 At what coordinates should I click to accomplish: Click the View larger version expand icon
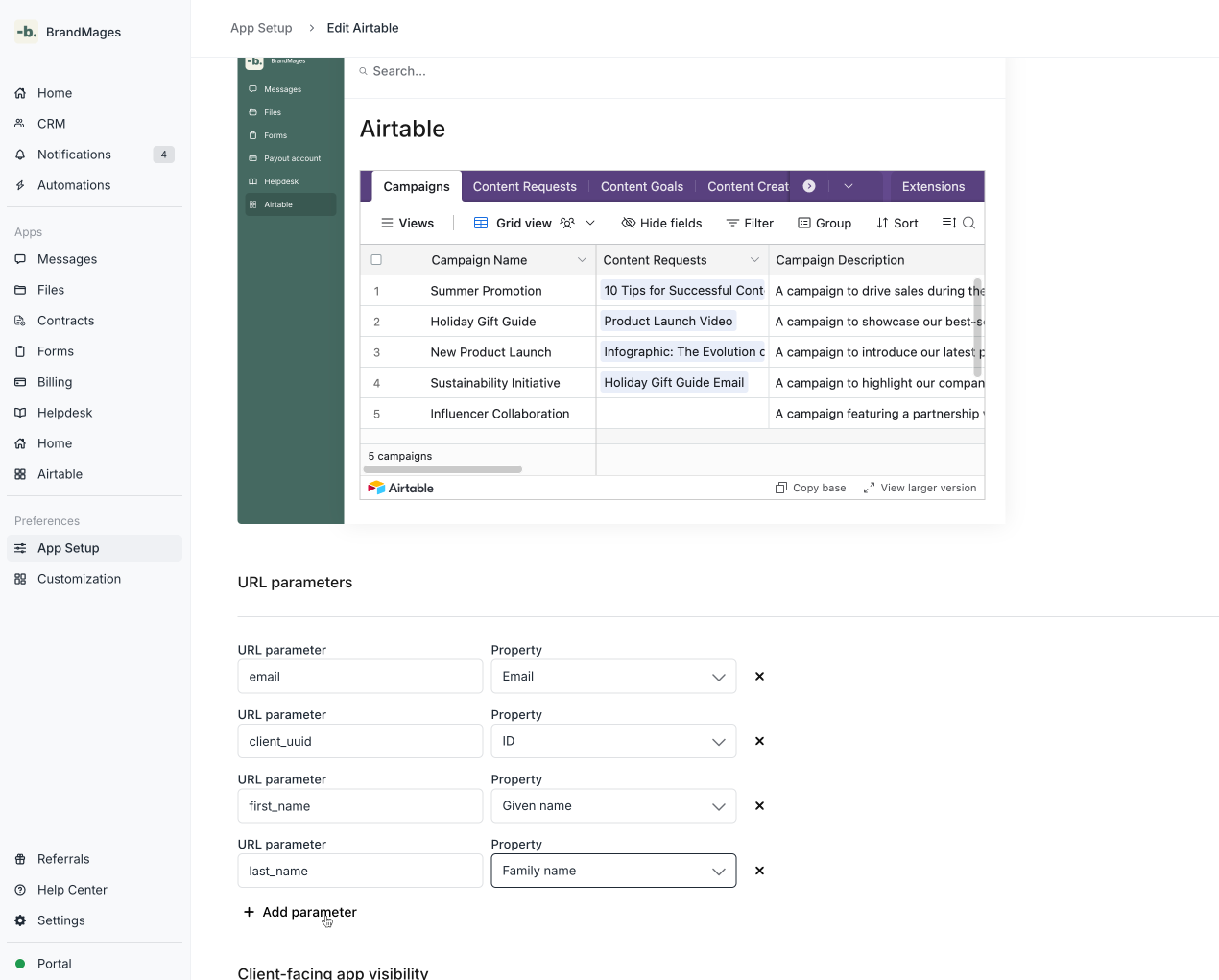(869, 488)
